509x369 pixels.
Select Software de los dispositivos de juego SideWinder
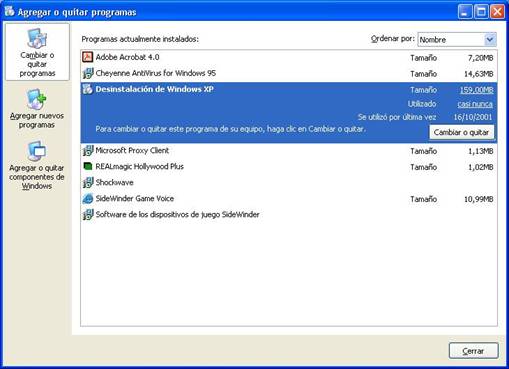click(177, 214)
